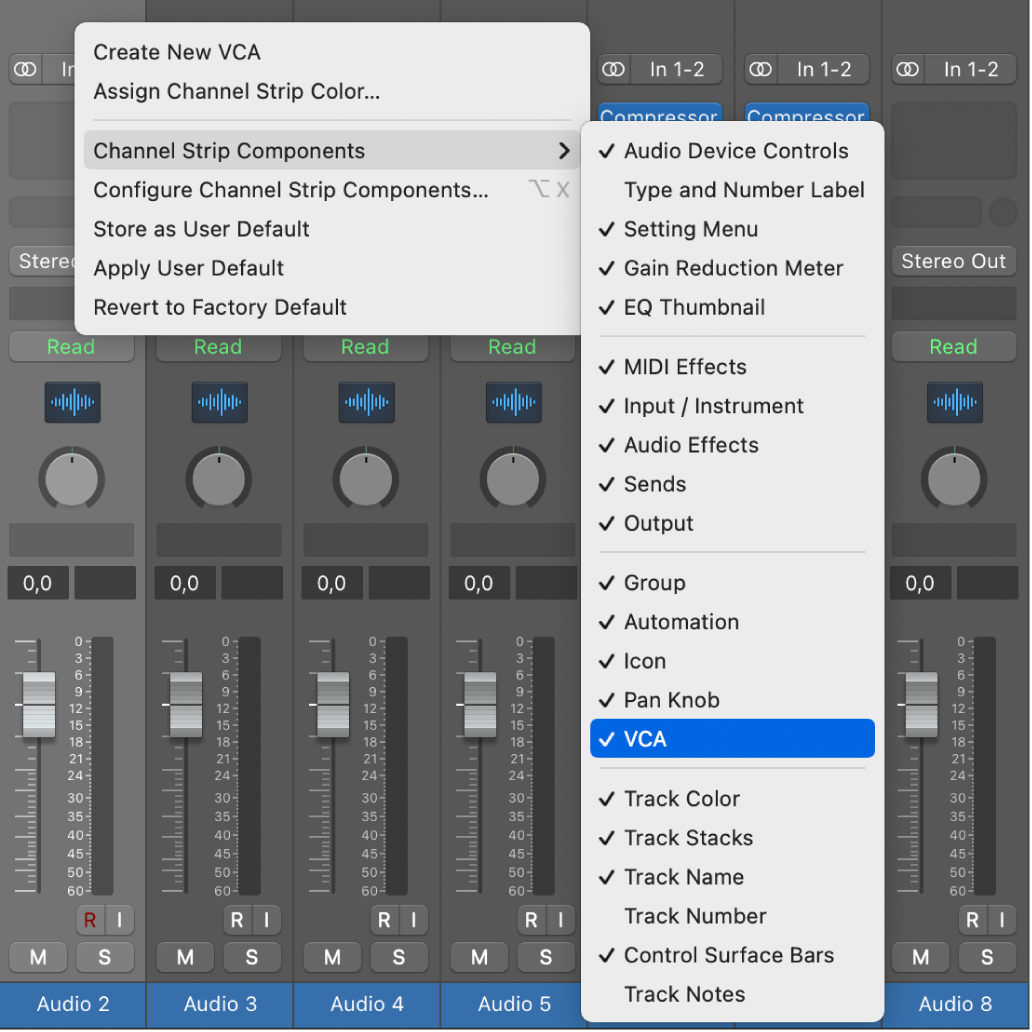Screen dimensions: 1032x1032
Task: Click the pan knob on Audio 3
Action: (219, 477)
